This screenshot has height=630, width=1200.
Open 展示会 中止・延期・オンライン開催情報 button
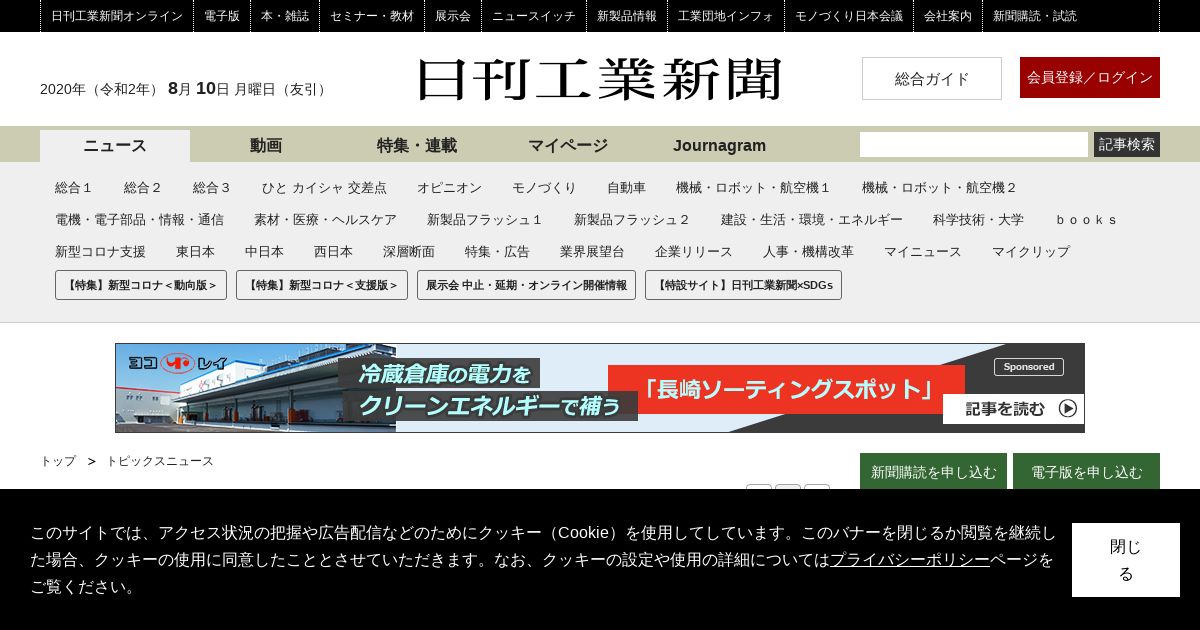(x=526, y=285)
